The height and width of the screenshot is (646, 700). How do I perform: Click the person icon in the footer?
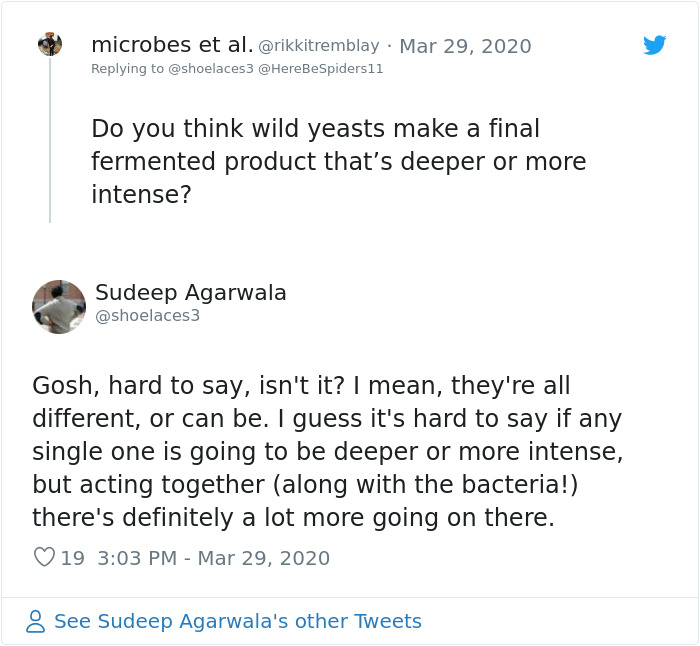pyautogui.click(x=36, y=621)
